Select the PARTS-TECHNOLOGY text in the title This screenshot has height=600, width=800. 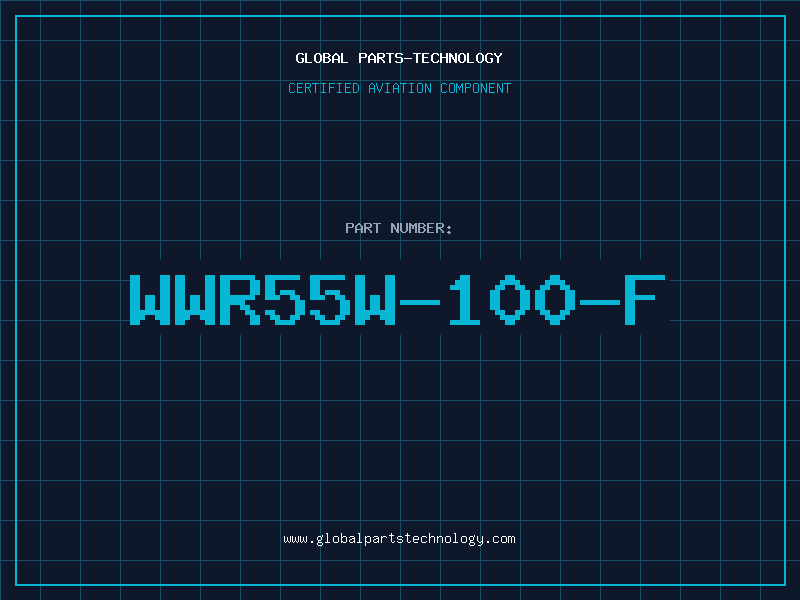click(431, 58)
